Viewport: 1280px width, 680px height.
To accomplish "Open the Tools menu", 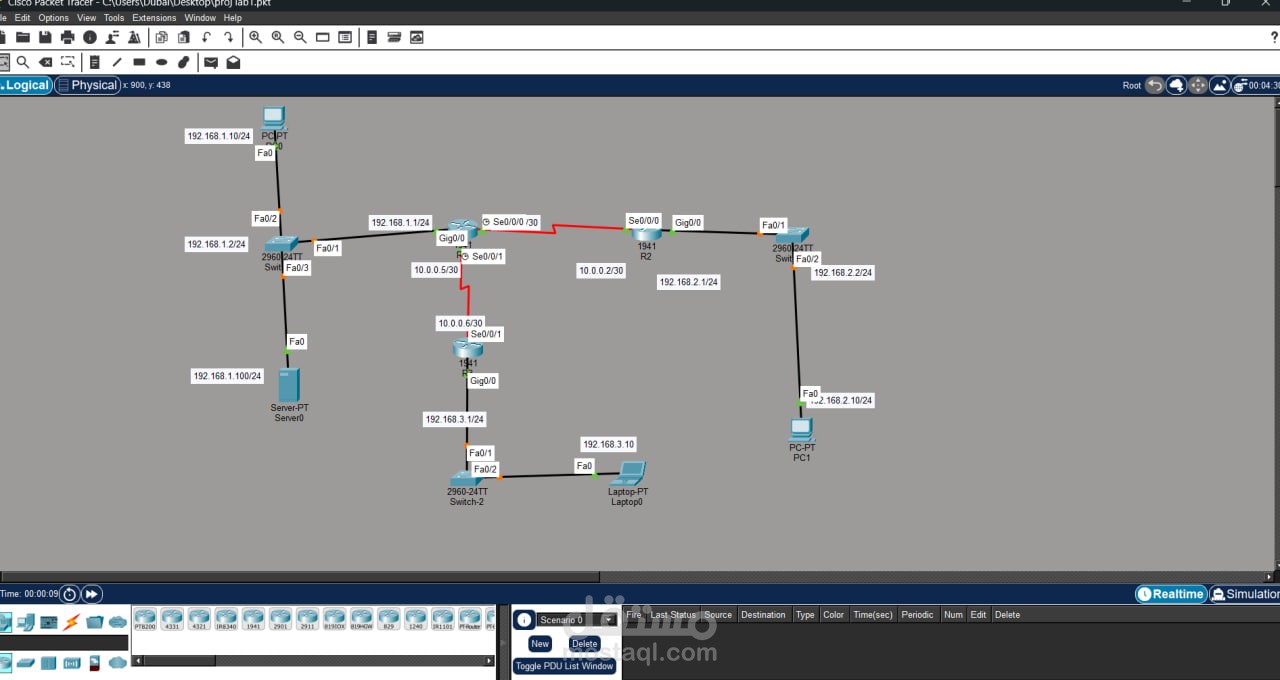I will click(x=114, y=18).
